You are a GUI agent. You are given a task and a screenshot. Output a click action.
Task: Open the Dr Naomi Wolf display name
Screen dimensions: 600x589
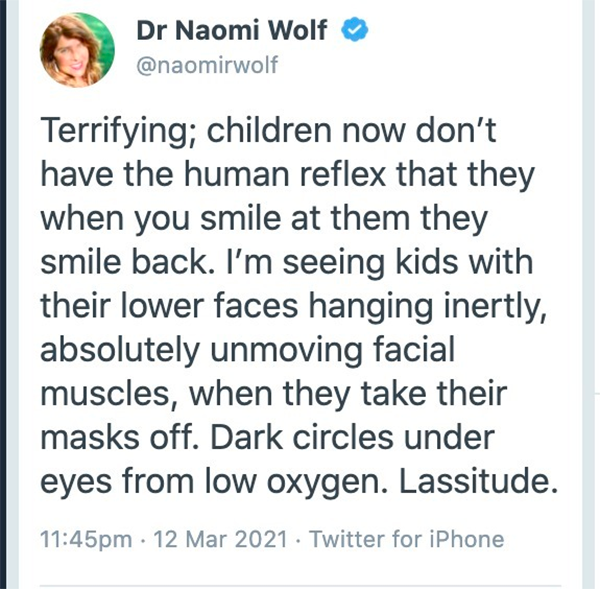click(x=232, y=30)
